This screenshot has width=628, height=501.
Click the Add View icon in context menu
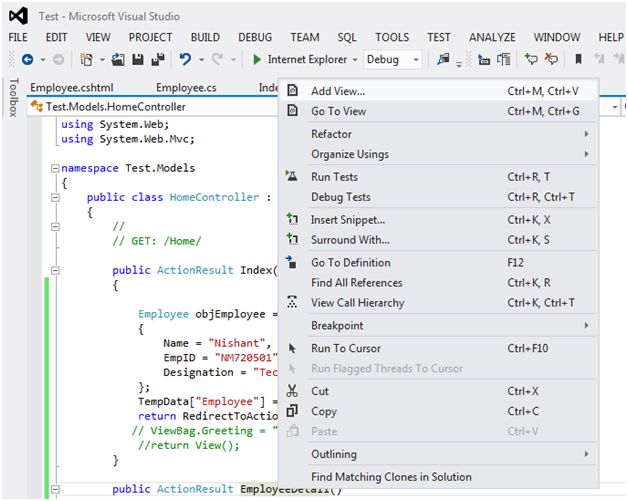[x=292, y=91]
